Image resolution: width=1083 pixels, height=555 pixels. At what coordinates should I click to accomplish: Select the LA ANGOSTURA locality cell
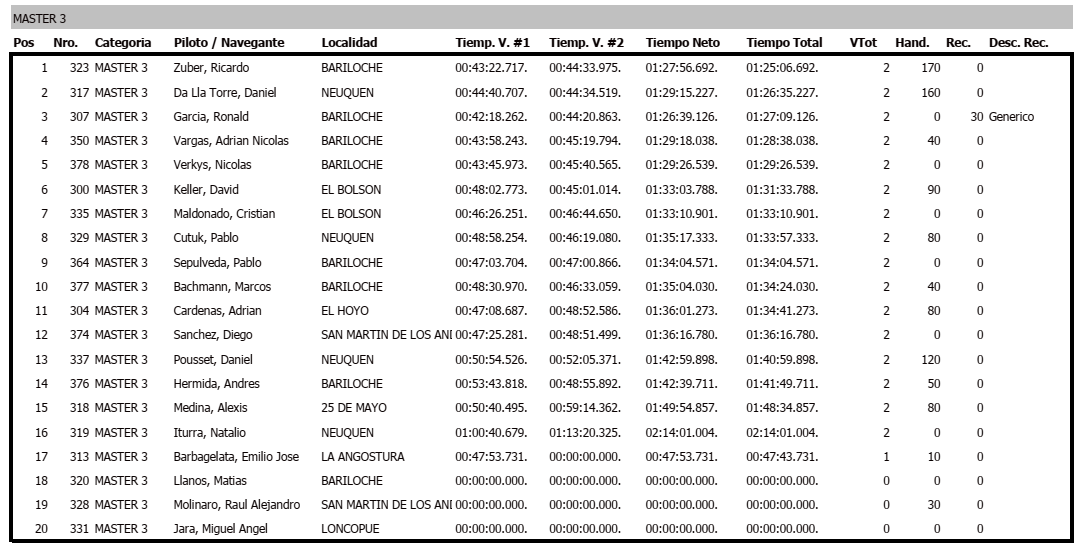(x=363, y=457)
